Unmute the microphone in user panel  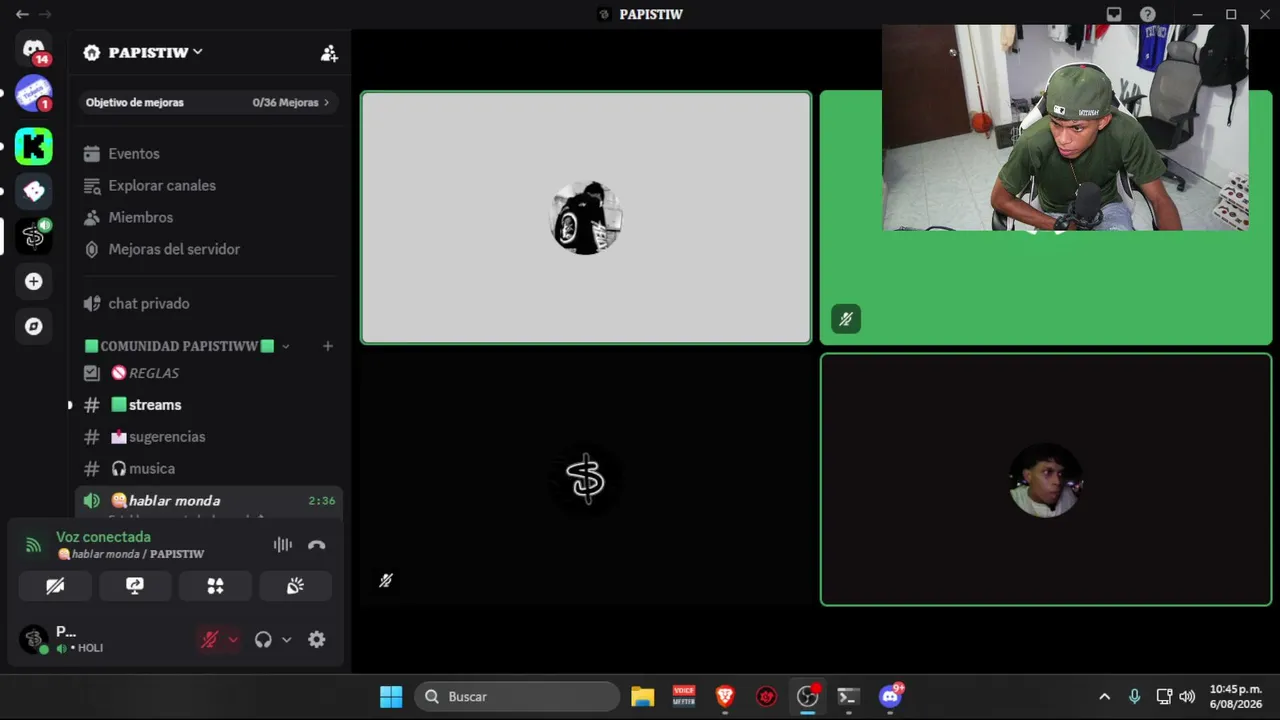point(209,640)
